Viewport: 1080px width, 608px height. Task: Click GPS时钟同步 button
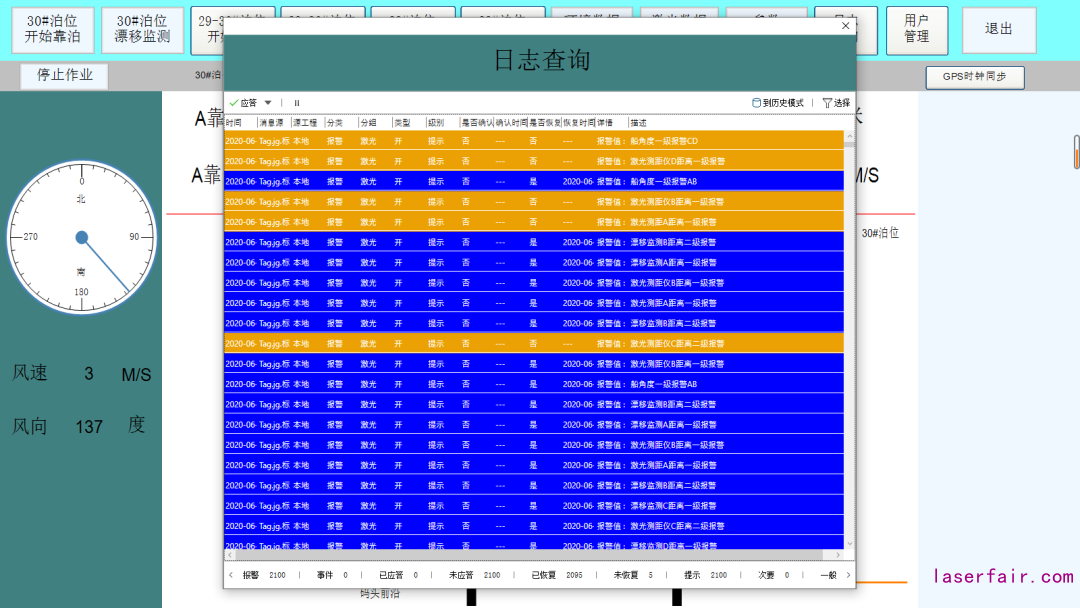click(974, 77)
